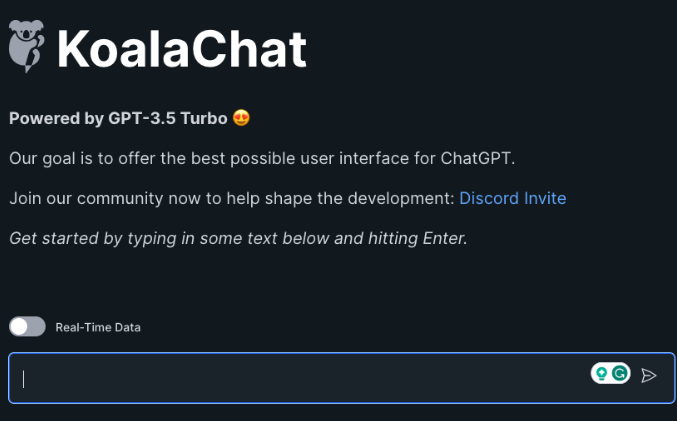Focus the chat message input field
Screen dimensions: 677x421
click(300, 377)
